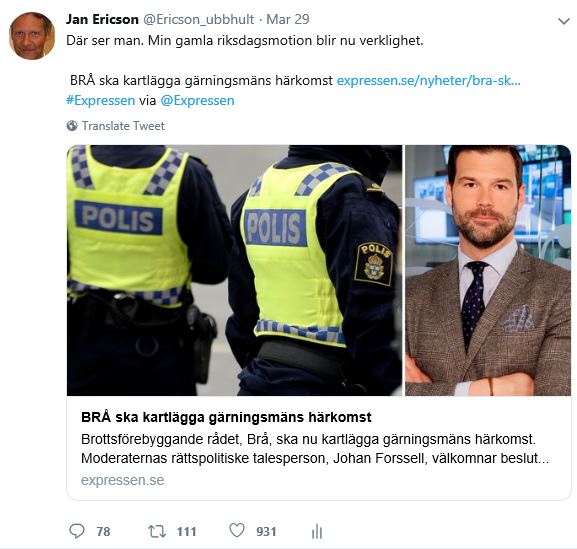The height and width of the screenshot is (549, 577).
Task: Click the reply count 78
Action: (x=103, y=531)
